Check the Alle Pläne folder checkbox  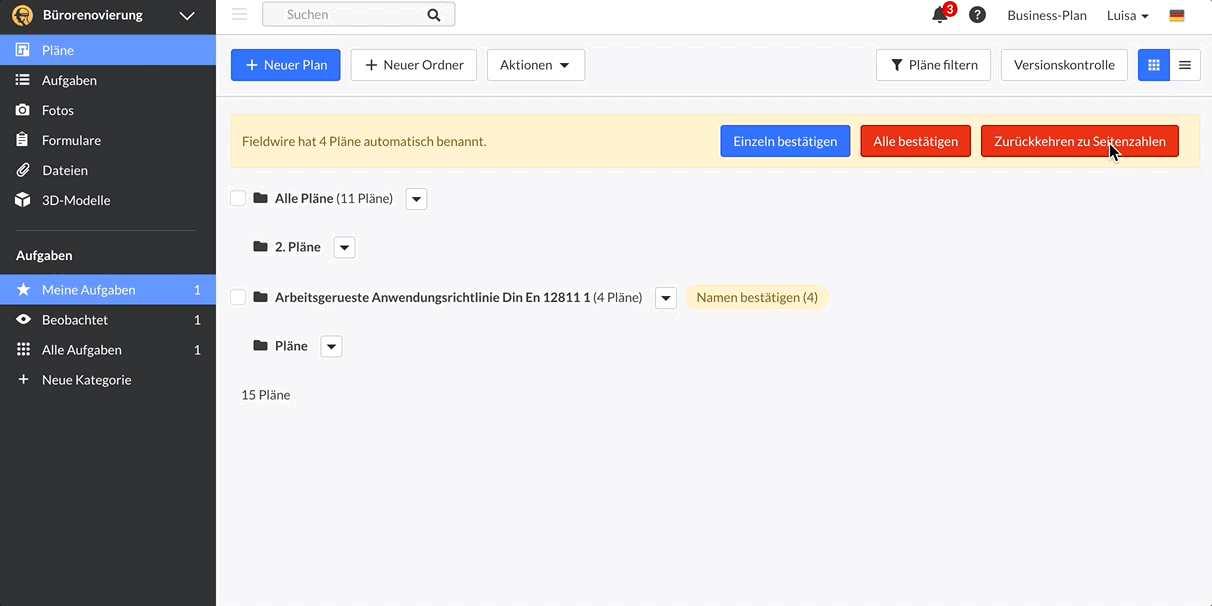click(238, 198)
